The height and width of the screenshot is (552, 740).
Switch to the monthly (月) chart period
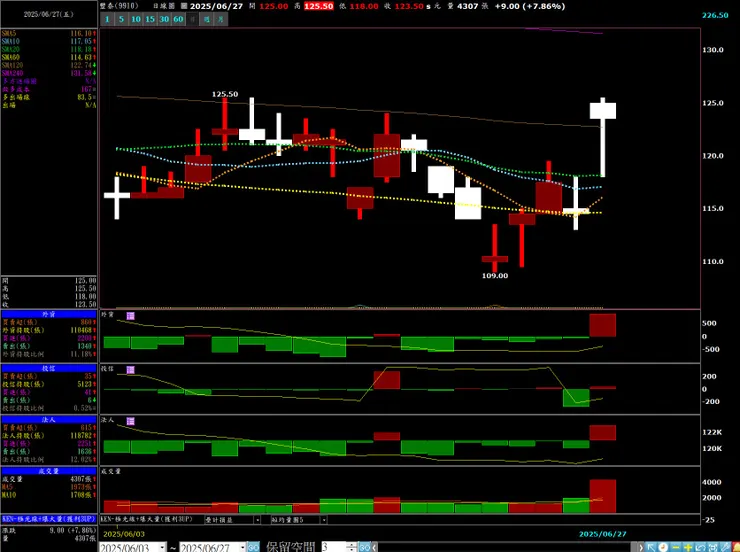click(221, 19)
